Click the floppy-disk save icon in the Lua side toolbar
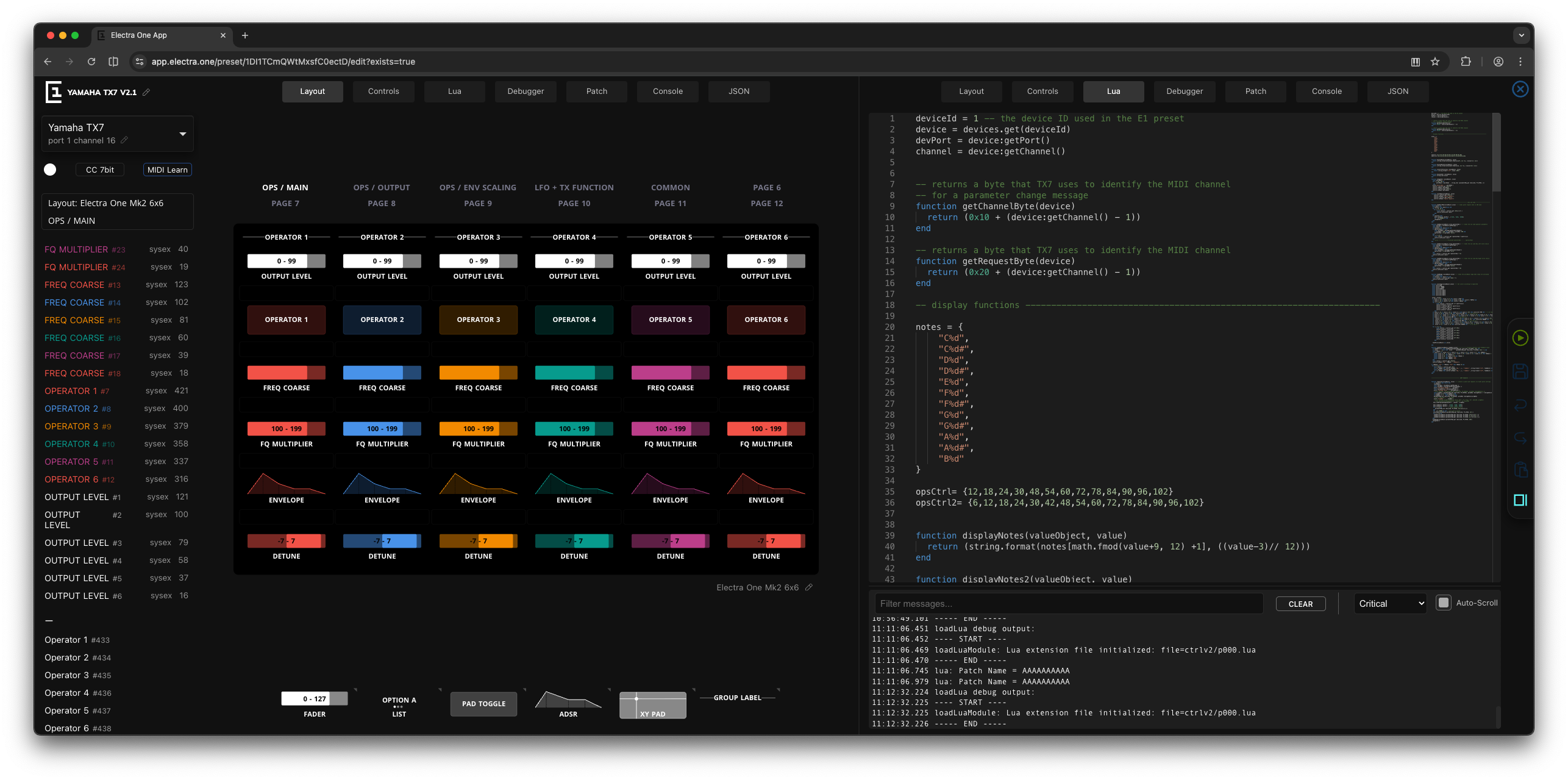 (1520, 371)
